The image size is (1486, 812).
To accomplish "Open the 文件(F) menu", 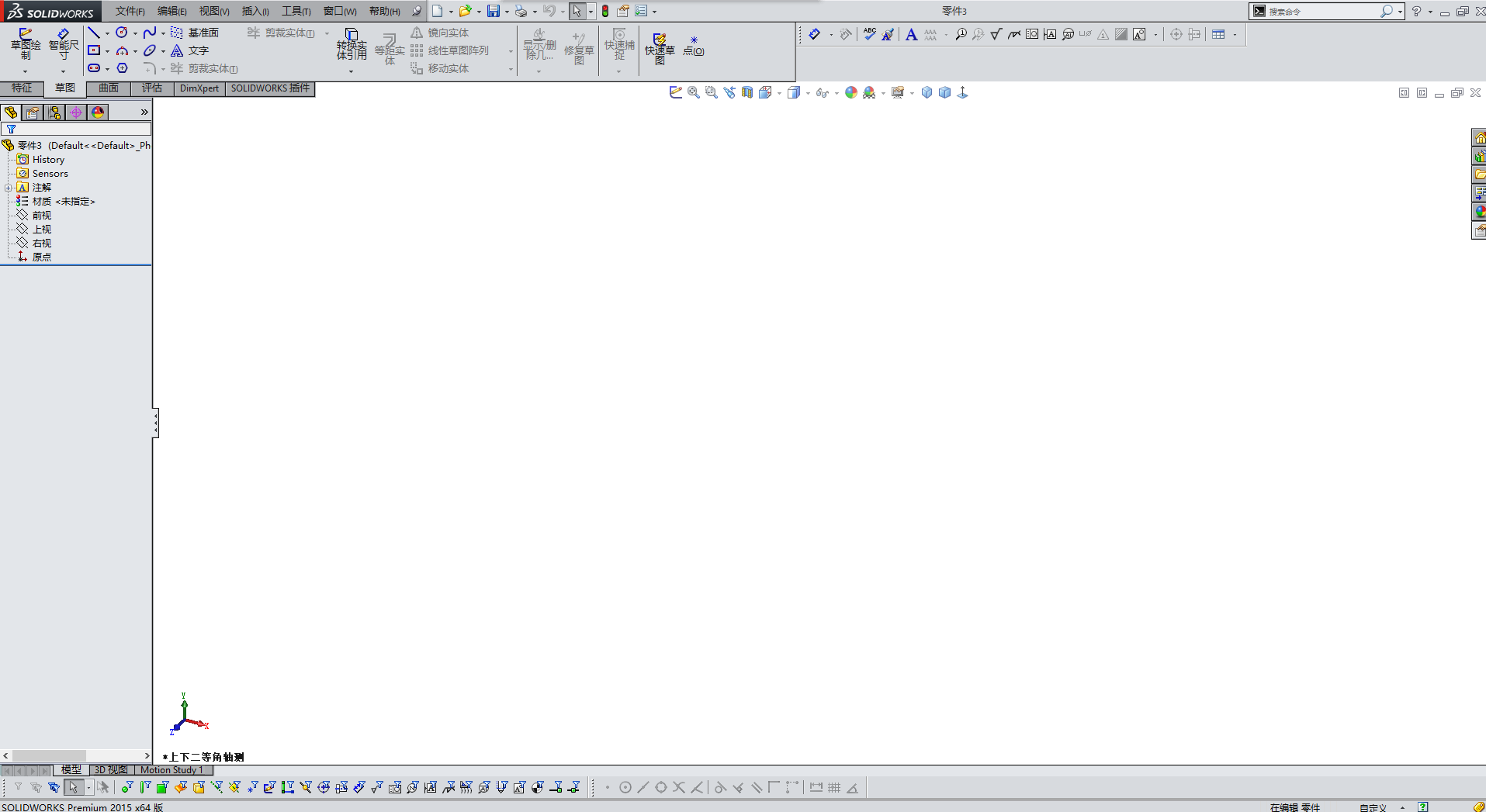I will point(130,11).
